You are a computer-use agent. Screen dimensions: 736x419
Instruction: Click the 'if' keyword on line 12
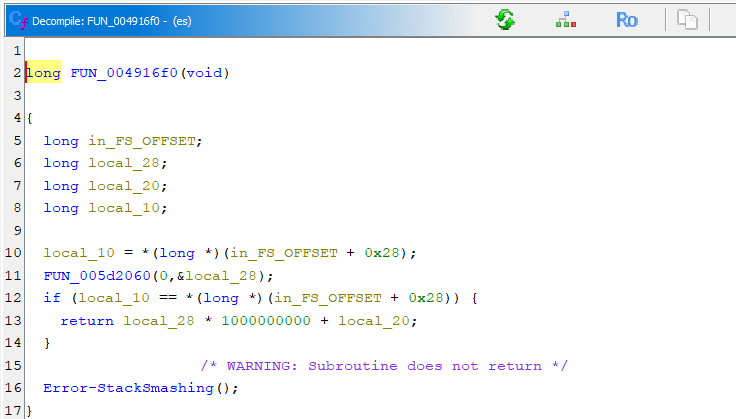point(52,298)
